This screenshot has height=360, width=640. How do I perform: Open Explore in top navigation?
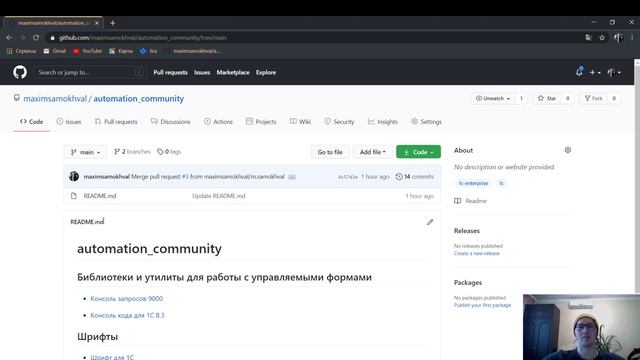pyautogui.click(x=266, y=72)
